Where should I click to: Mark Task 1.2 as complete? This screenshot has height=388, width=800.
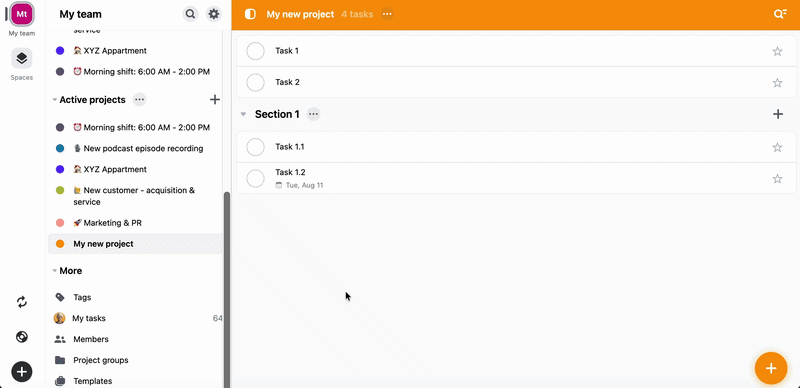(x=255, y=178)
